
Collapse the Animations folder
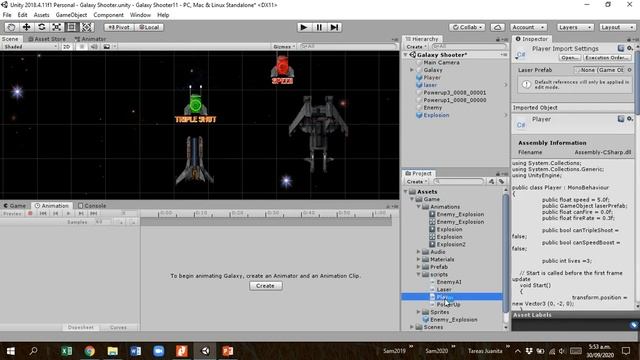click(x=418, y=207)
